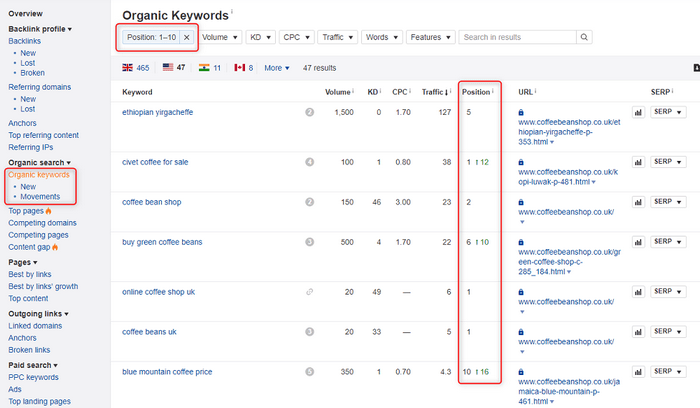
Task: Open Competing domains in the sidebar
Action: (x=42, y=223)
